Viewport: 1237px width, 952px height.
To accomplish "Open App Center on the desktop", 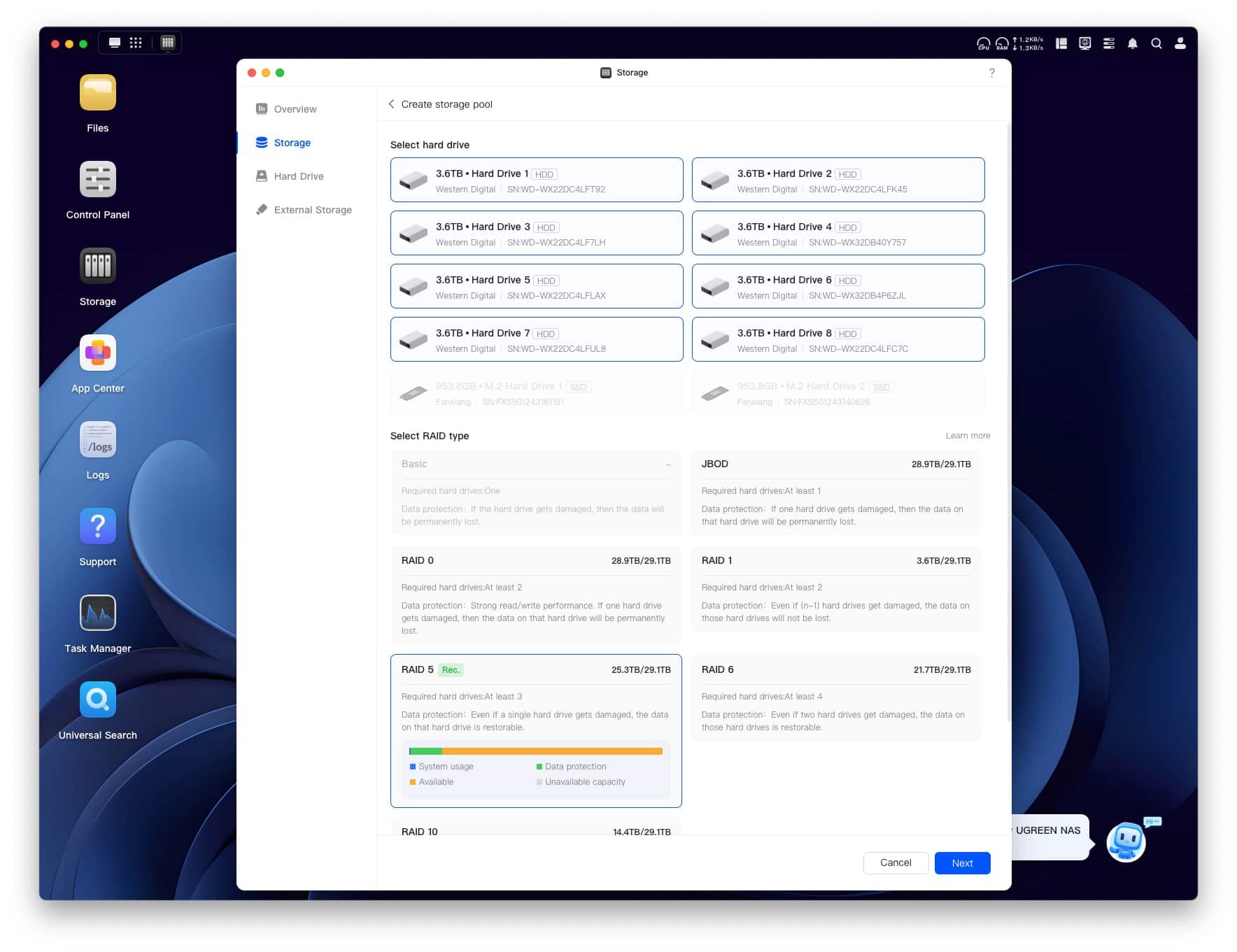I will (x=97, y=353).
